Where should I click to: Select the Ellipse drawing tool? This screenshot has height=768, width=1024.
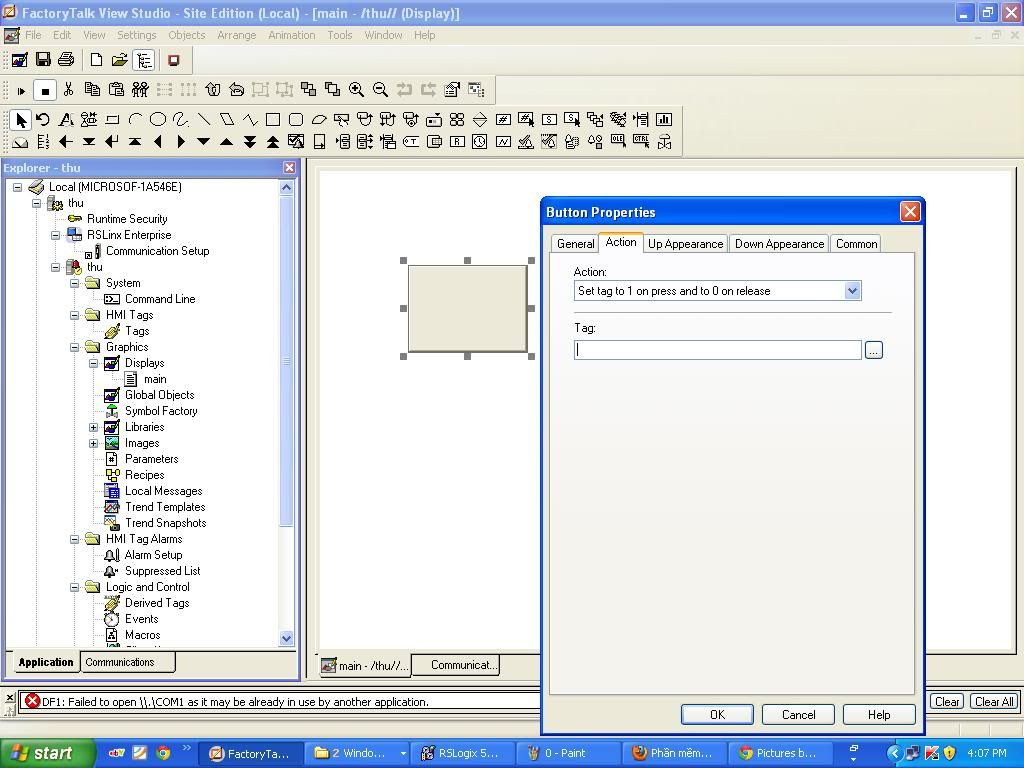pyautogui.click(x=158, y=120)
